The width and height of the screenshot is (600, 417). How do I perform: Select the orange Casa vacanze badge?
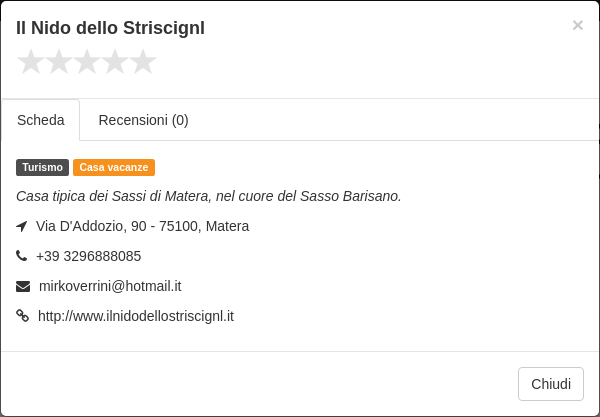114,168
